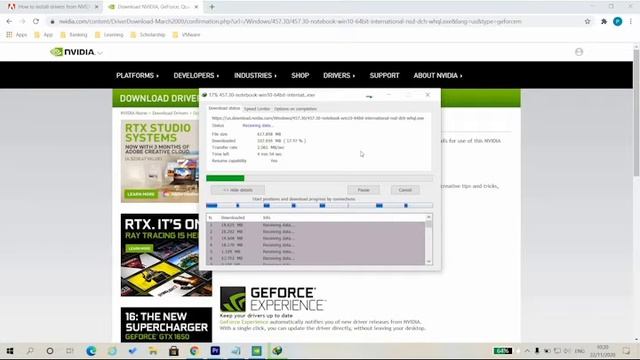
Task: Click the connections list scrollbar down arrow
Action: click(x=429, y=262)
